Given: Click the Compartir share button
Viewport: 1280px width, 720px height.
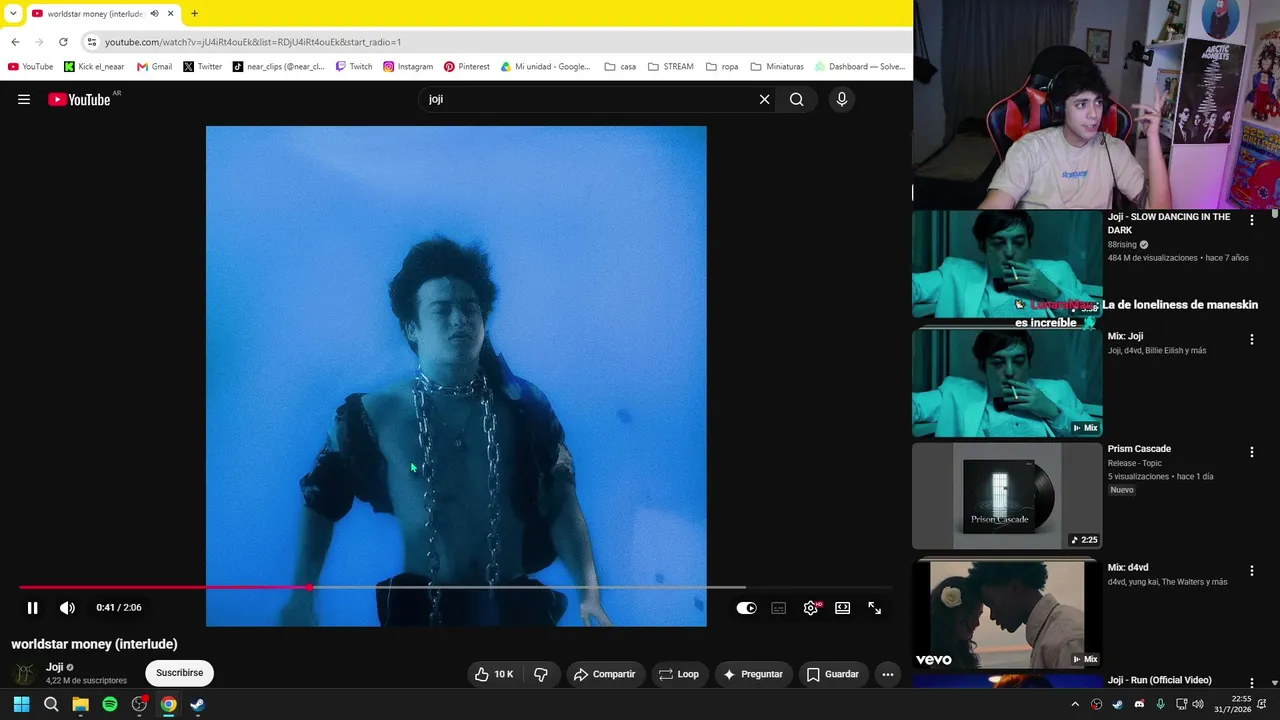Looking at the screenshot, I should point(604,674).
